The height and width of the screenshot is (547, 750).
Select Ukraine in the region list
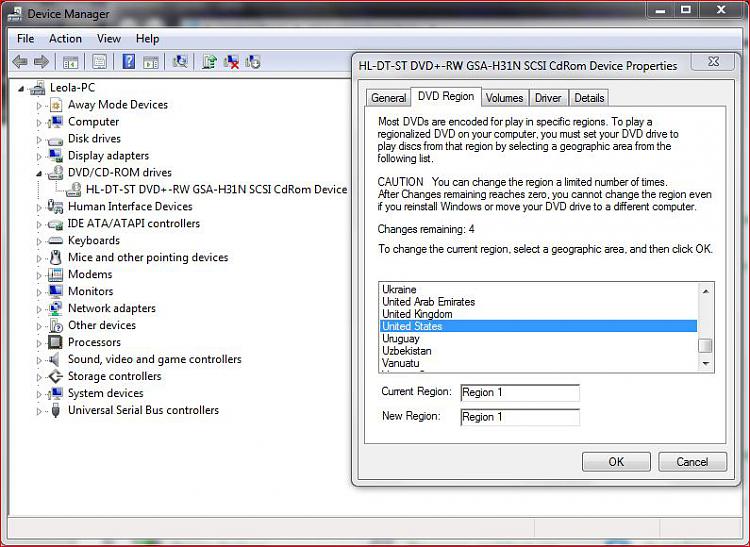click(x=539, y=289)
